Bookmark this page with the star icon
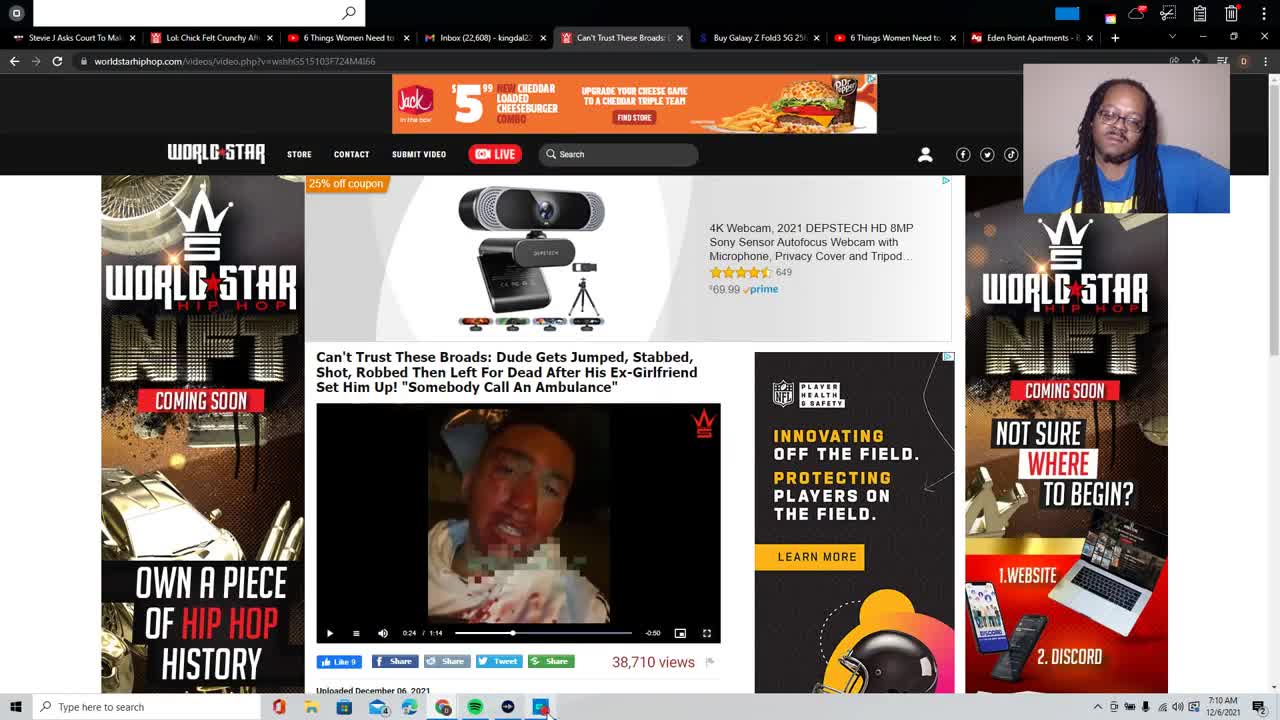Screen dimensions: 1280x720 (x=1195, y=61)
